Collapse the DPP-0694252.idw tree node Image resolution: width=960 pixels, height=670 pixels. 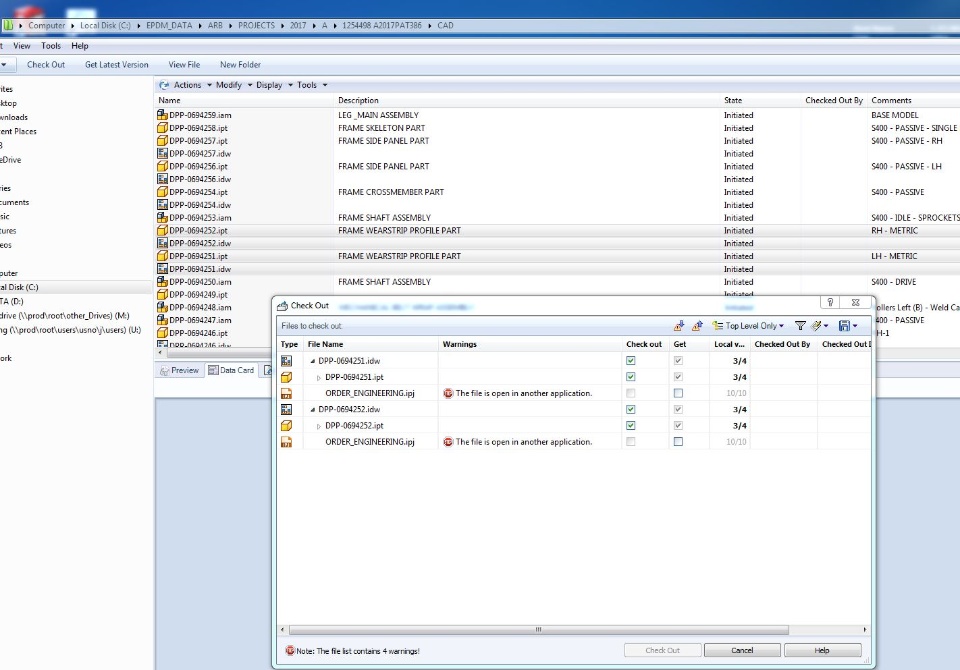point(312,410)
